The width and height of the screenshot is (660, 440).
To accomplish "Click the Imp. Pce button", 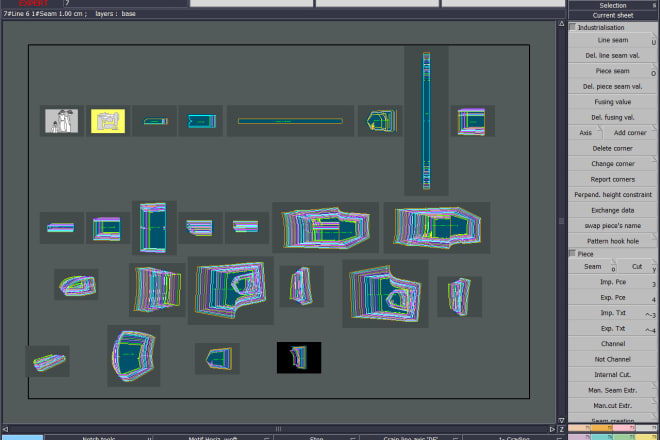I will 612,282.
